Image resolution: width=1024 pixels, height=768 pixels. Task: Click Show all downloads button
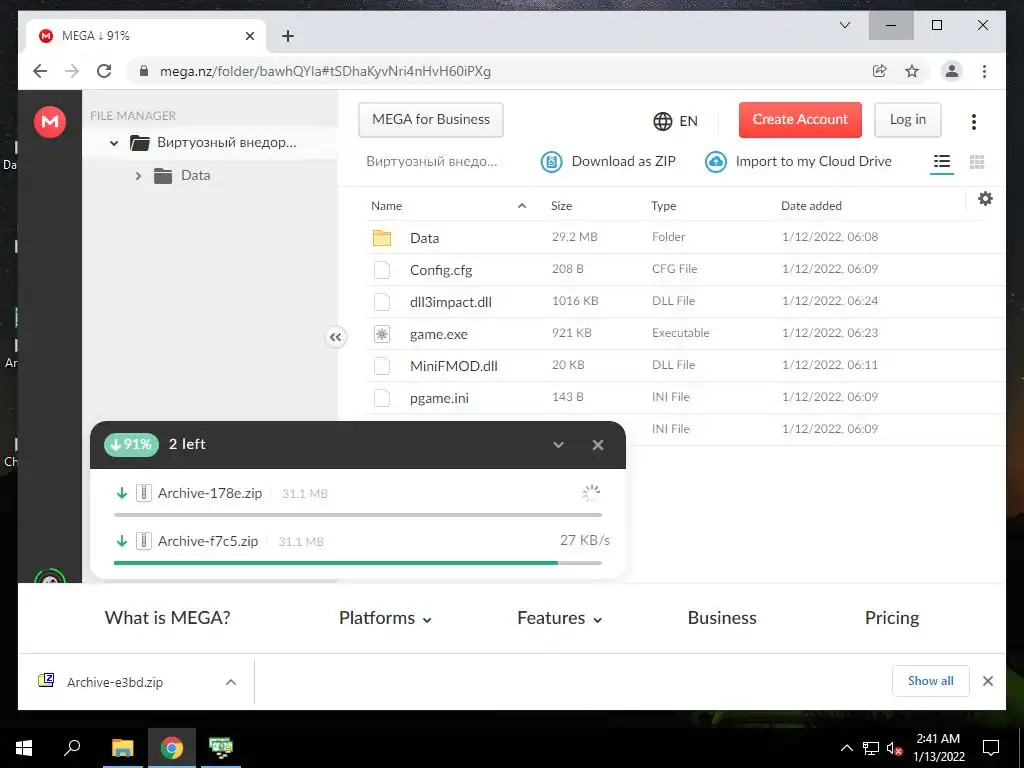[931, 681]
